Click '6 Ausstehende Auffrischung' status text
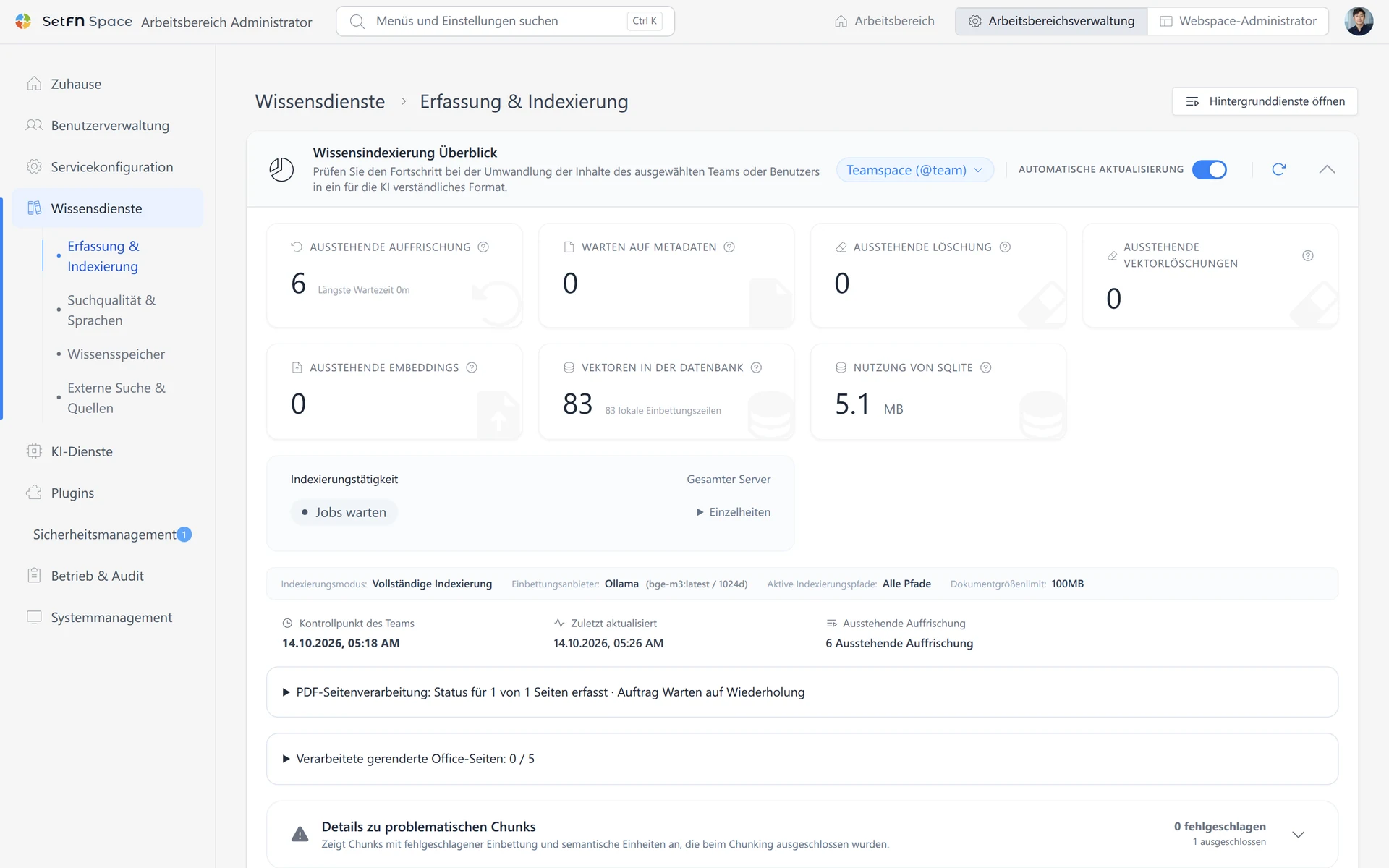 [899, 643]
